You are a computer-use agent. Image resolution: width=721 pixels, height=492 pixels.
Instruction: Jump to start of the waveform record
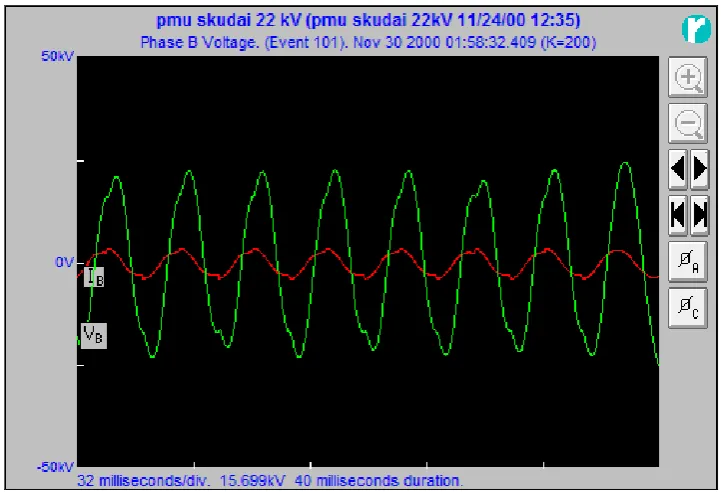pyautogui.click(x=678, y=215)
